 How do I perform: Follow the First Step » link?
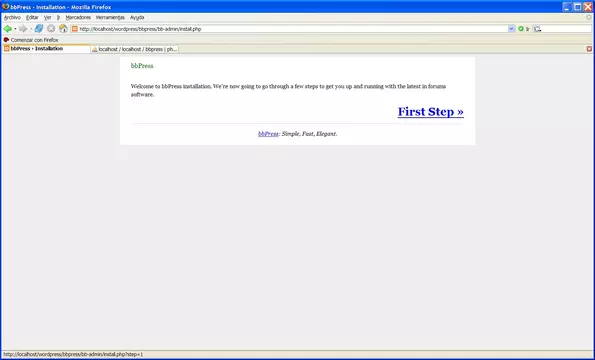coord(431,112)
